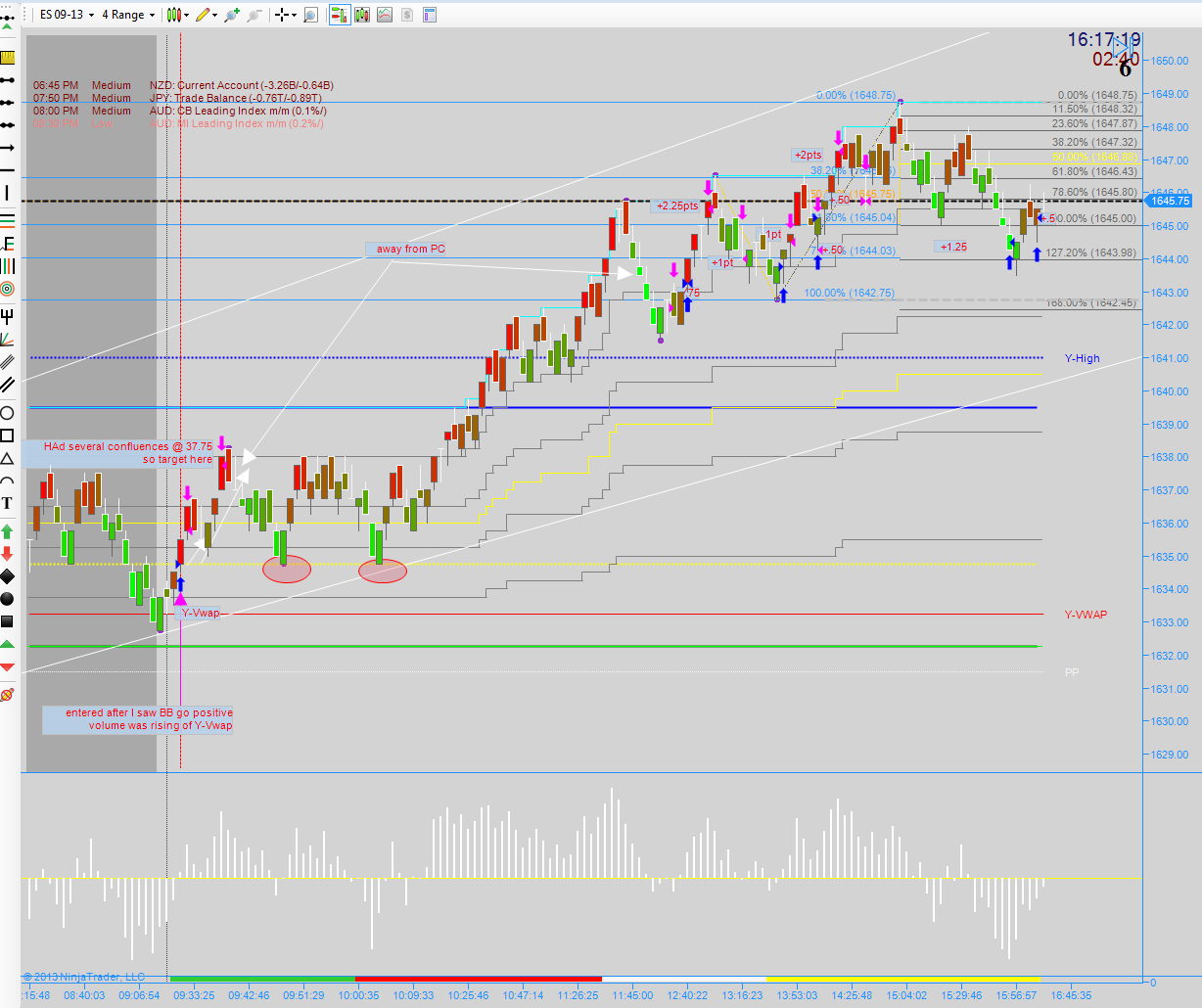Open the chart properties toolbar button
Viewport: 1202px width, 1008px height.
coord(429,15)
